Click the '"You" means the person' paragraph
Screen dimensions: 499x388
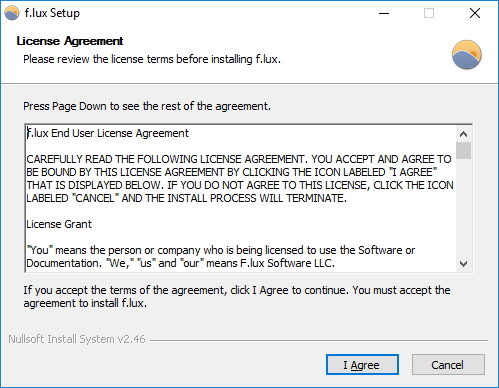tap(221, 257)
